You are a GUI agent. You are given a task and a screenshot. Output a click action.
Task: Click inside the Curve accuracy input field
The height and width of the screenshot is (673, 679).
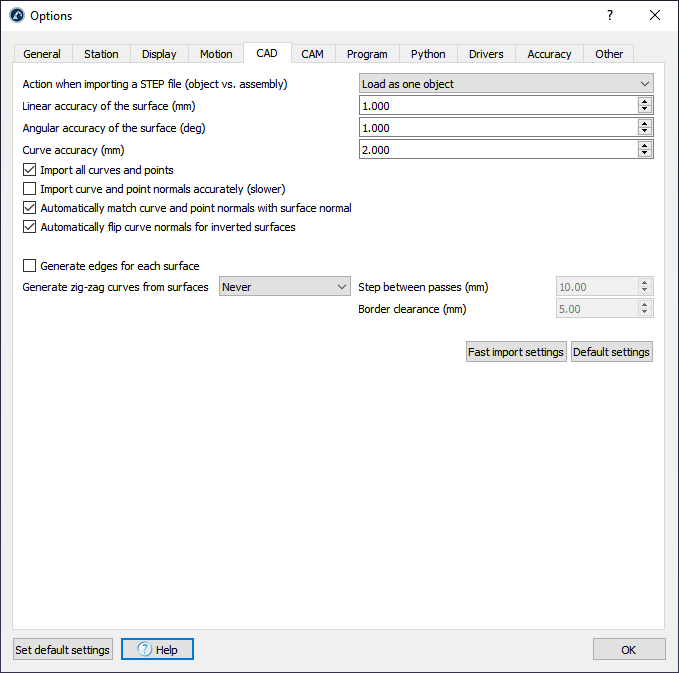497,150
